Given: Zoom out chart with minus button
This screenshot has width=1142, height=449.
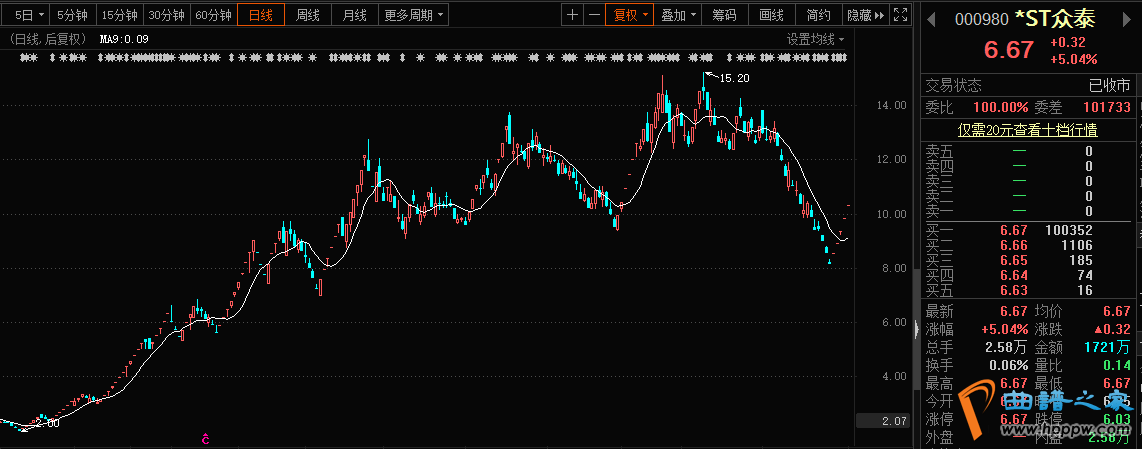Looking at the screenshot, I should 595,15.
